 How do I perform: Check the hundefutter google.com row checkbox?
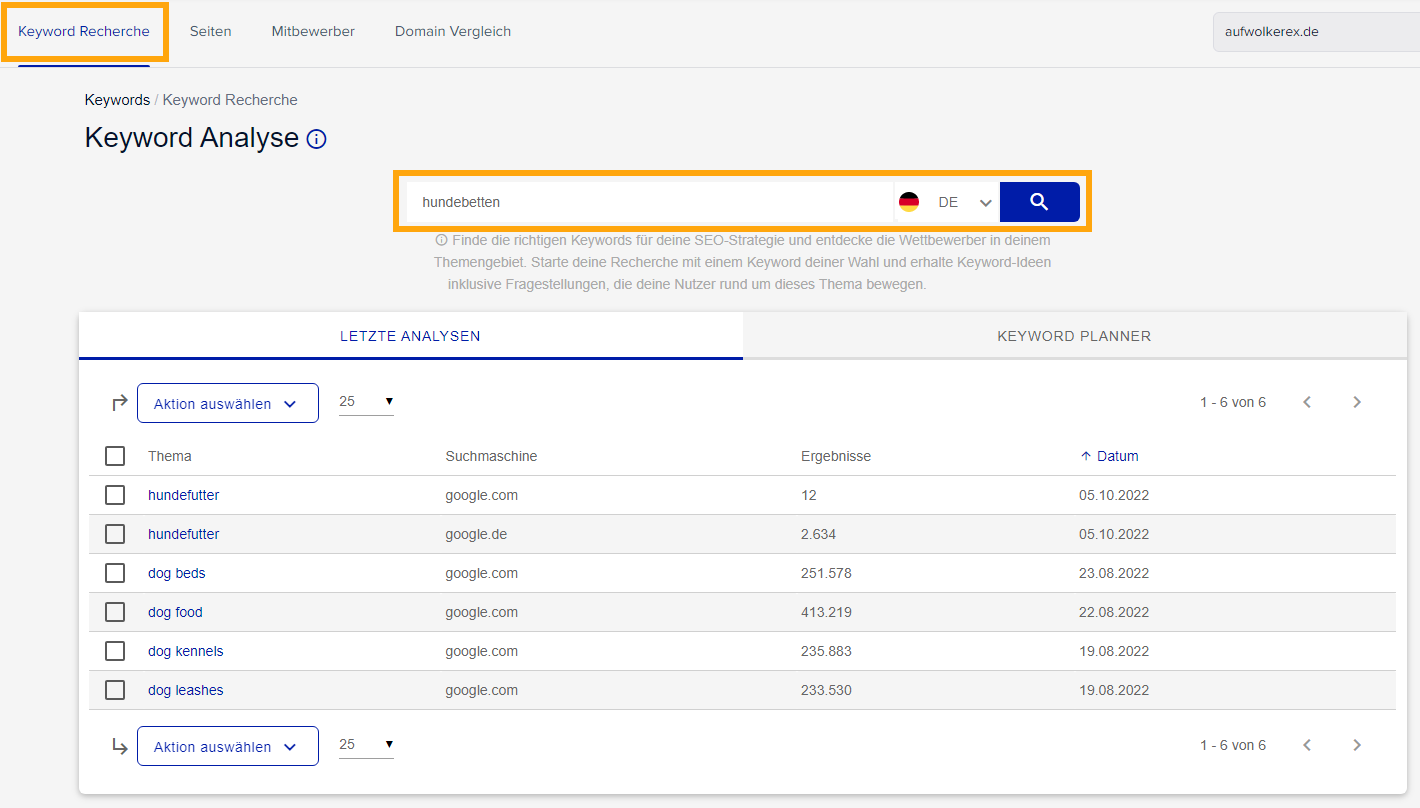(x=115, y=495)
